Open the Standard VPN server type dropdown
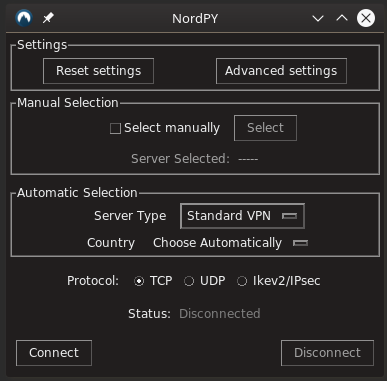Viewport: 387px width, 381px height. point(242,216)
